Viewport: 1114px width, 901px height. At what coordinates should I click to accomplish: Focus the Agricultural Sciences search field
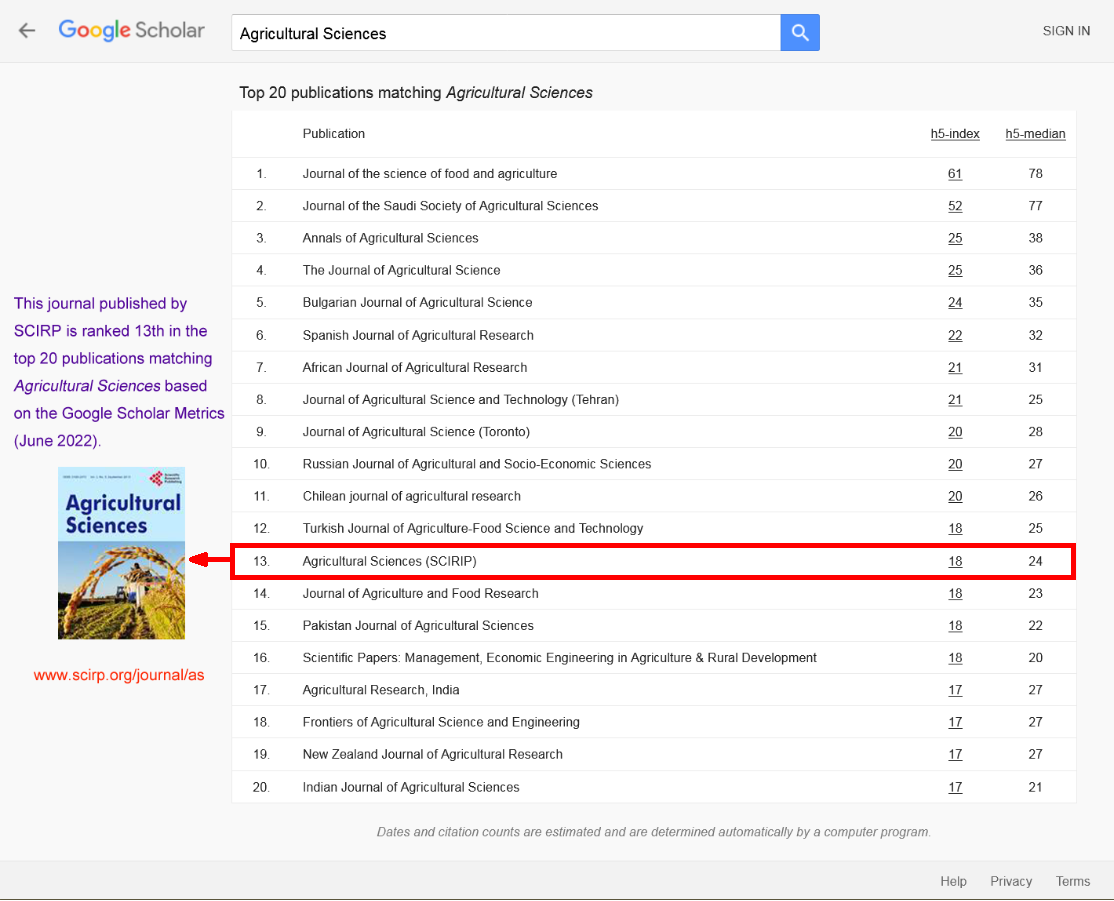tap(505, 33)
